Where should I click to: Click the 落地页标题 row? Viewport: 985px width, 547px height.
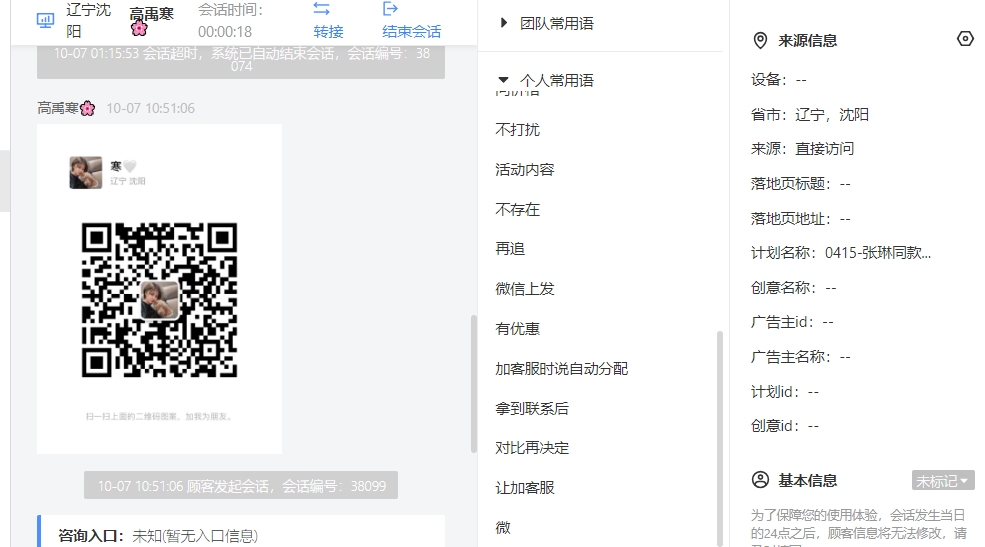tap(800, 184)
